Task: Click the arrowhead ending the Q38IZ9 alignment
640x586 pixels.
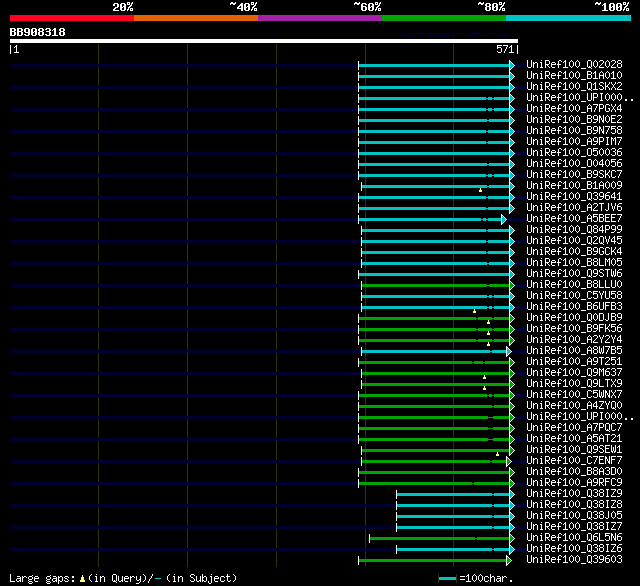Action: point(512,494)
